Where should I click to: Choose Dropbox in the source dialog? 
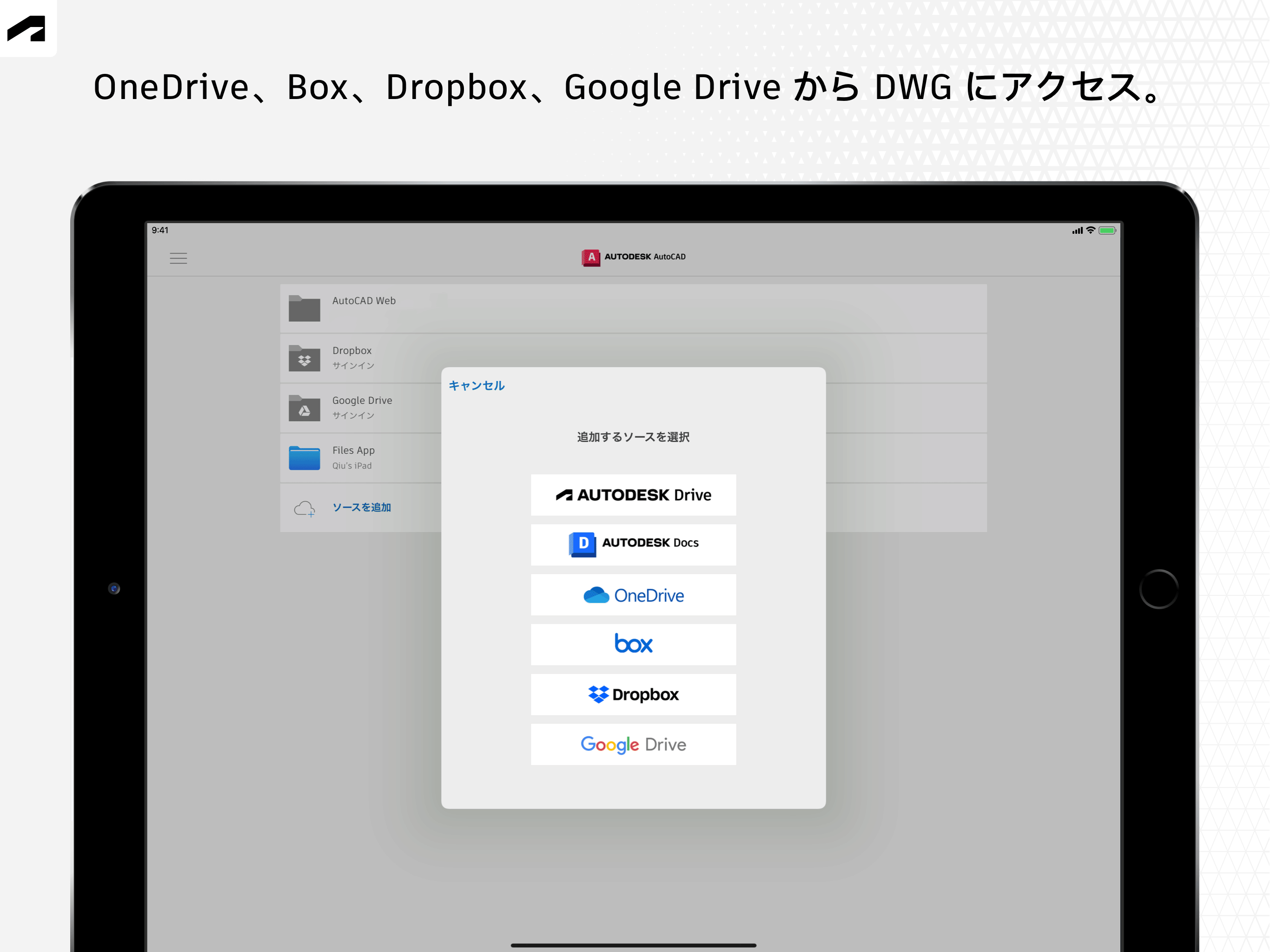(x=633, y=694)
